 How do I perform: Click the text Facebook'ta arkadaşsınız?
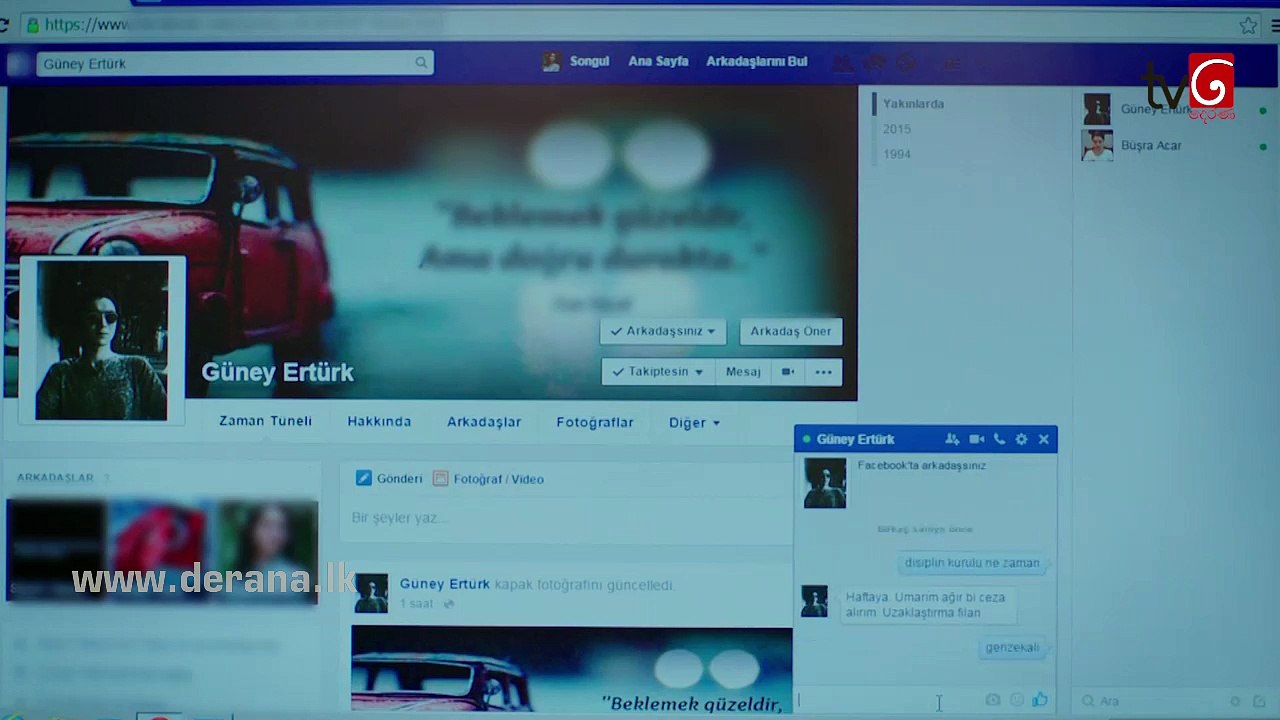[x=921, y=465]
